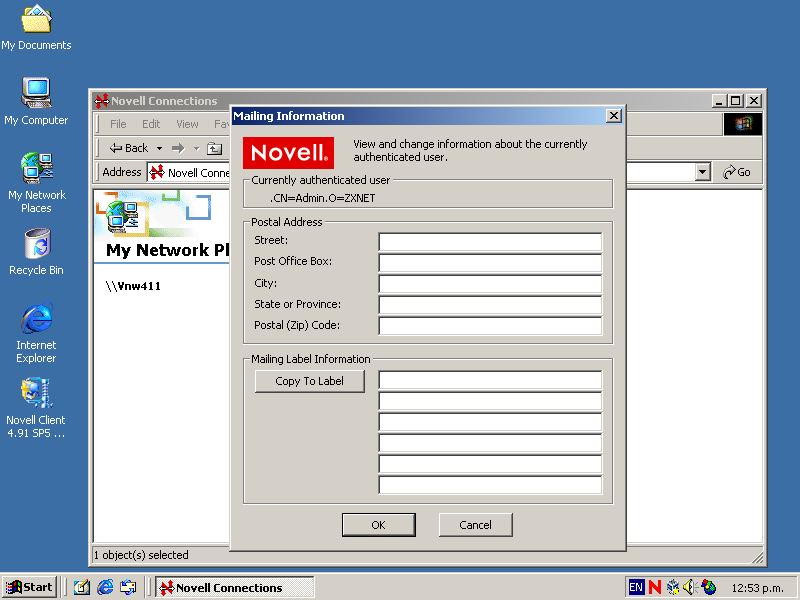The width and height of the screenshot is (800, 600).
Task: Click Forward arrow in toolbar
Action: tap(178, 148)
